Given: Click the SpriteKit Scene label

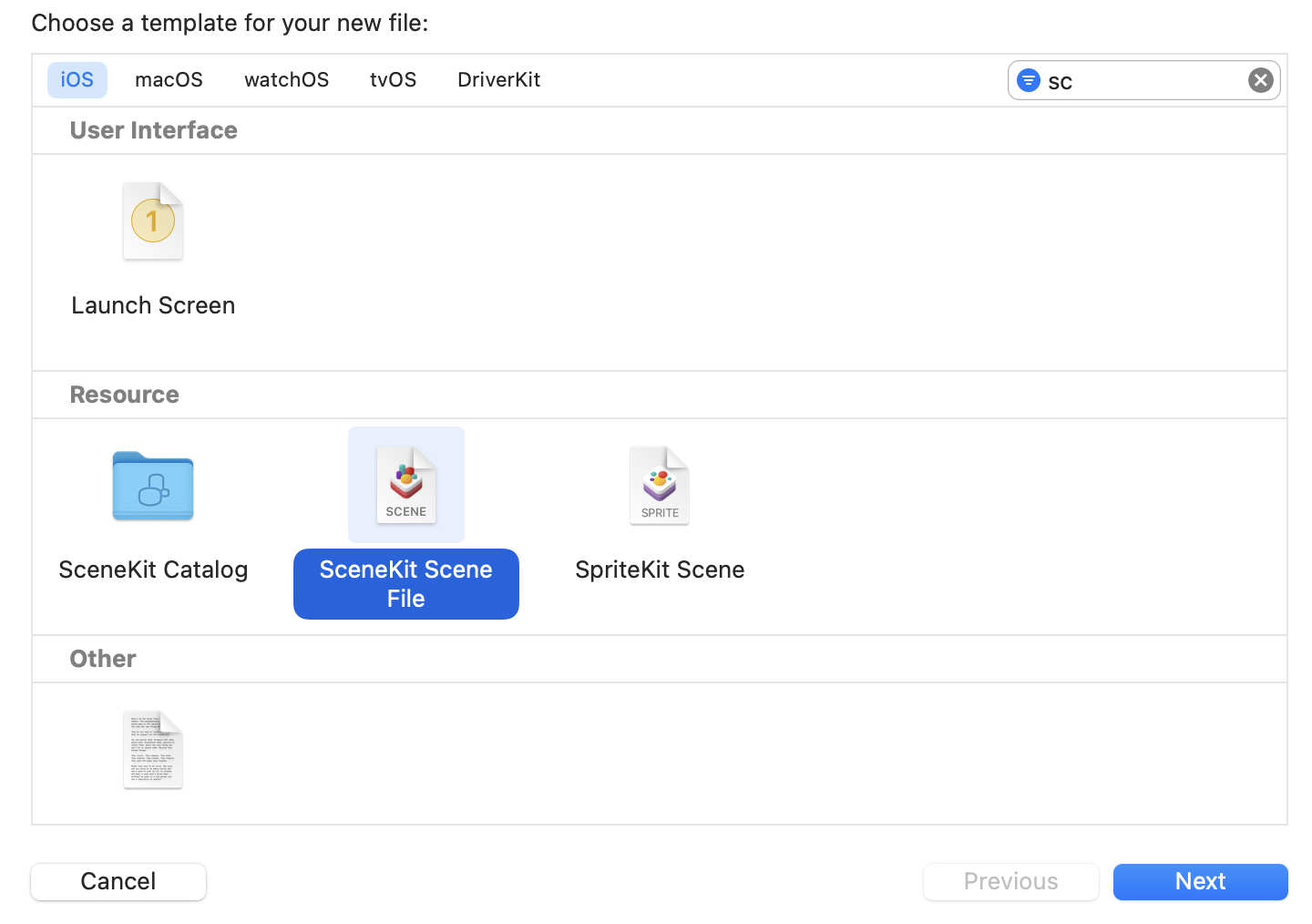Looking at the screenshot, I should pos(660,570).
